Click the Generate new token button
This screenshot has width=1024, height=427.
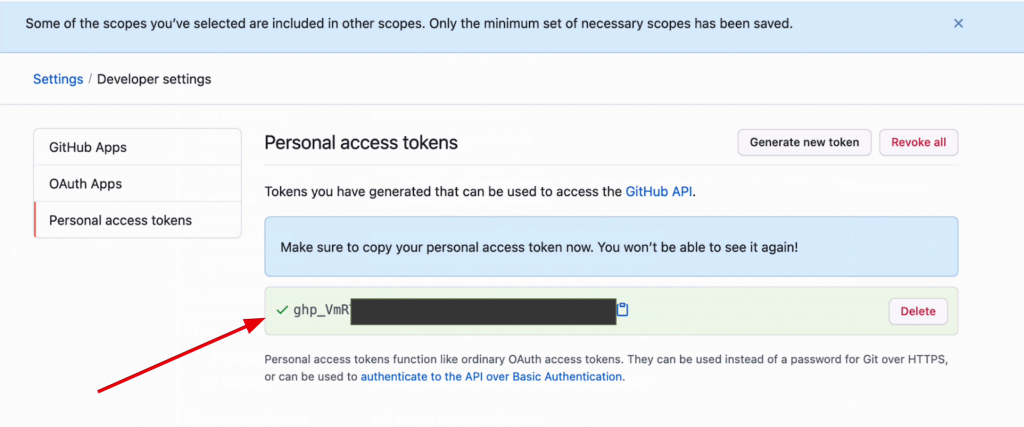coord(804,142)
